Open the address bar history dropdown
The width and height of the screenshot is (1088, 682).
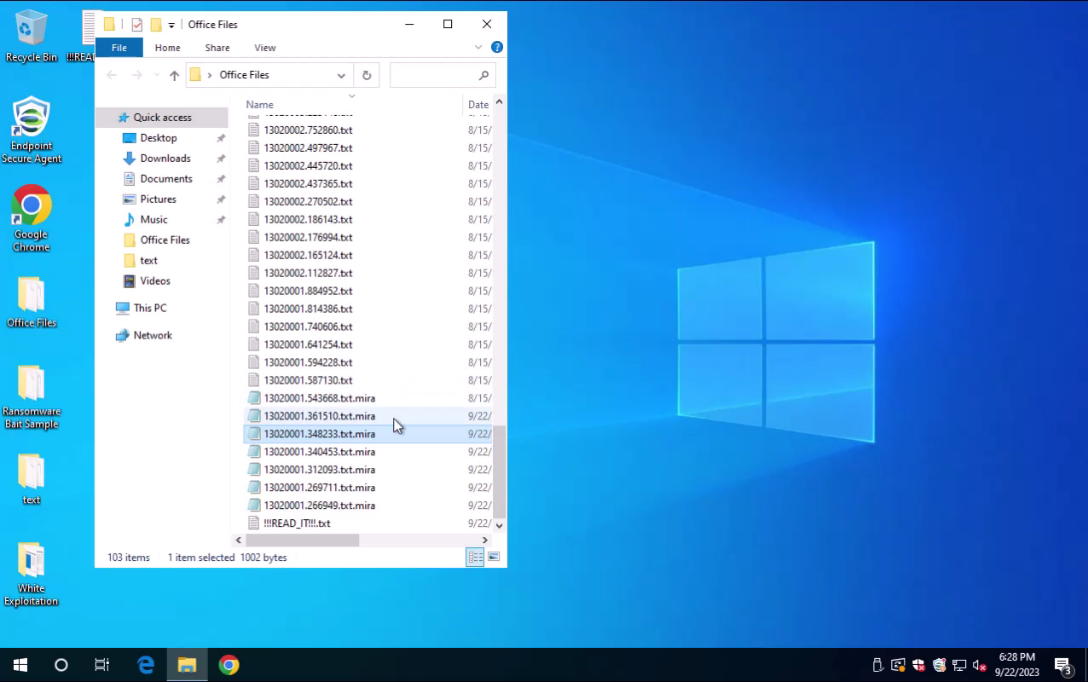click(x=341, y=75)
